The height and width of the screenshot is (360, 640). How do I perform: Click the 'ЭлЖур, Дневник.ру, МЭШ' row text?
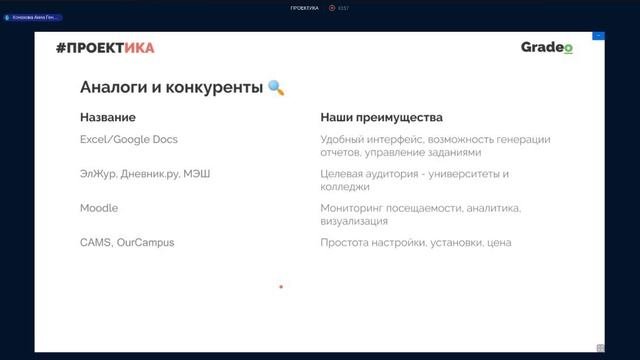coord(145,174)
